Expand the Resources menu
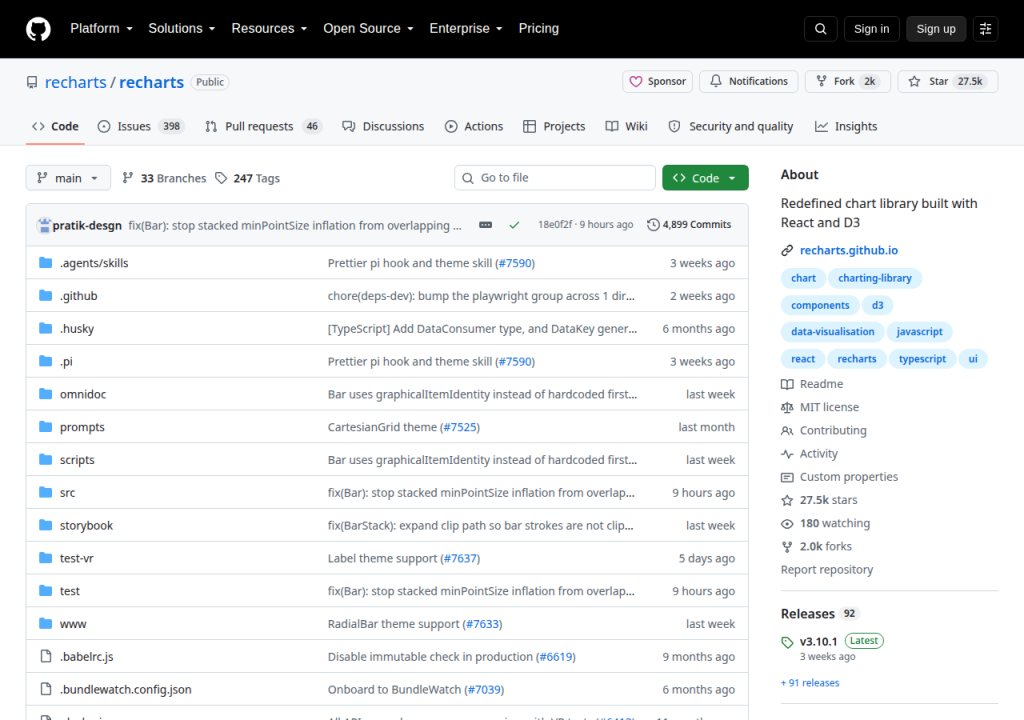This screenshot has width=1024, height=720. point(269,29)
